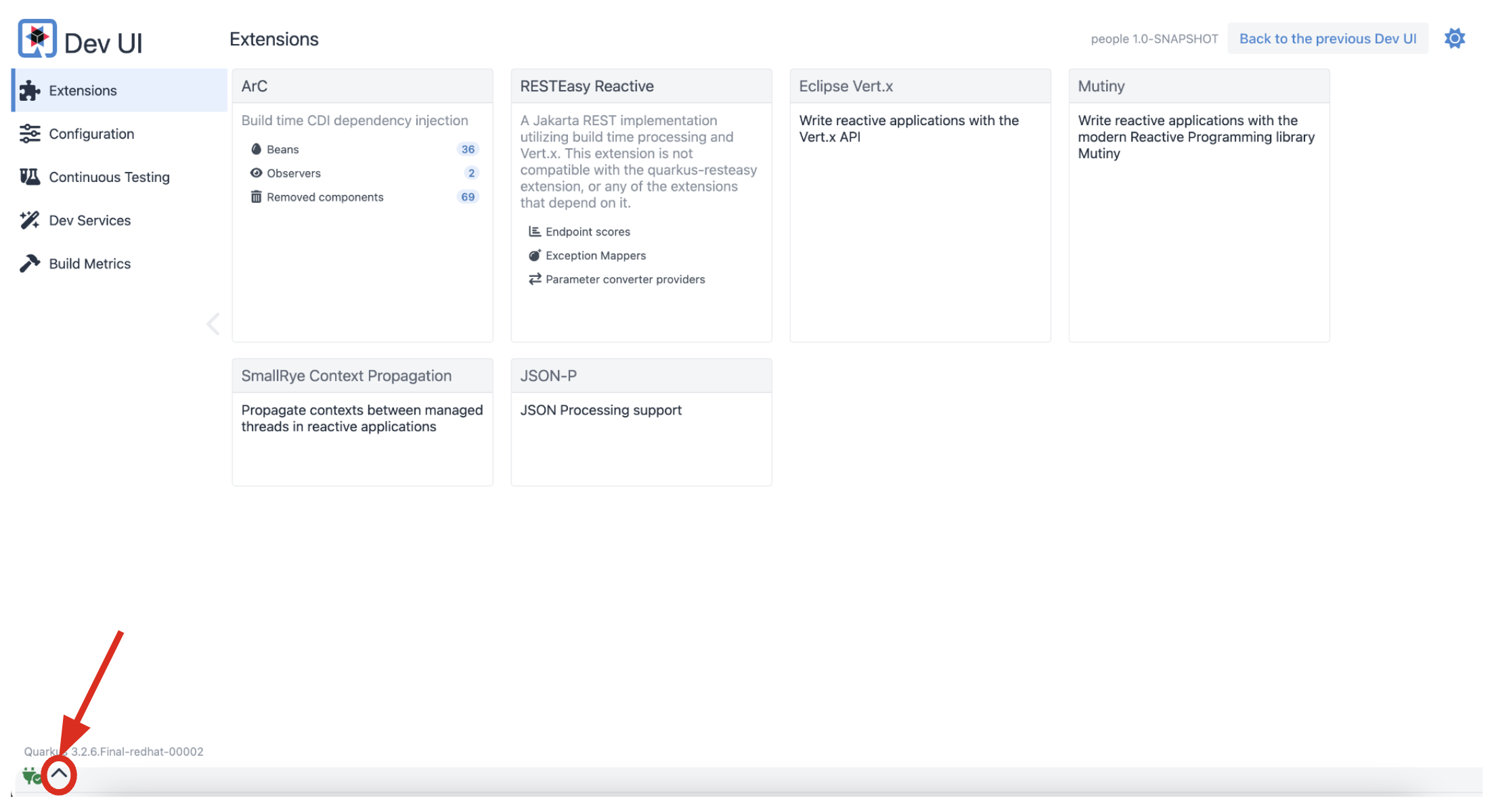Click the Quarkus 3.2.6.Final-redhat-00002 version text

[114, 751]
